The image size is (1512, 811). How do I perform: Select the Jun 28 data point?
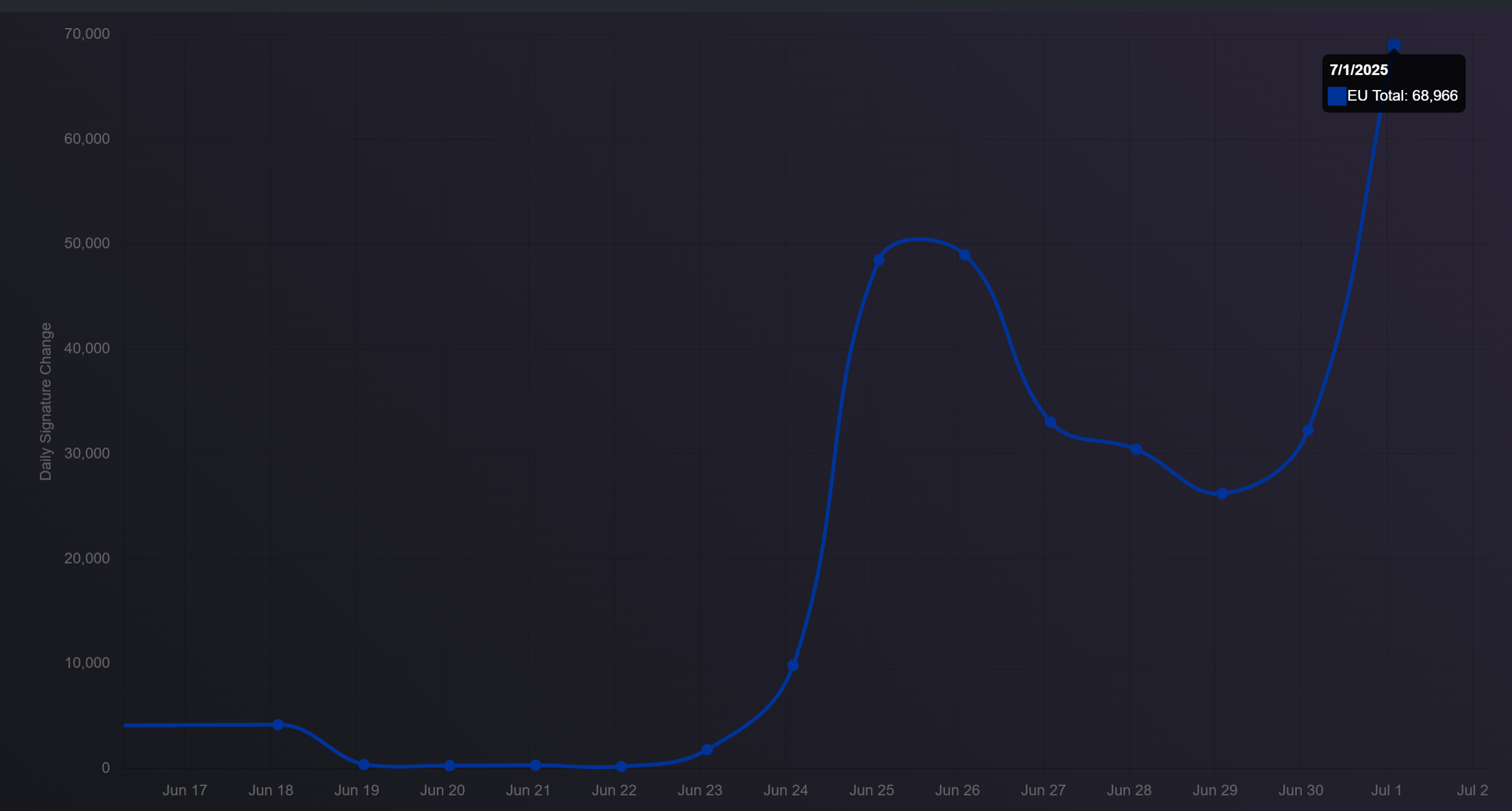click(1136, 449)
